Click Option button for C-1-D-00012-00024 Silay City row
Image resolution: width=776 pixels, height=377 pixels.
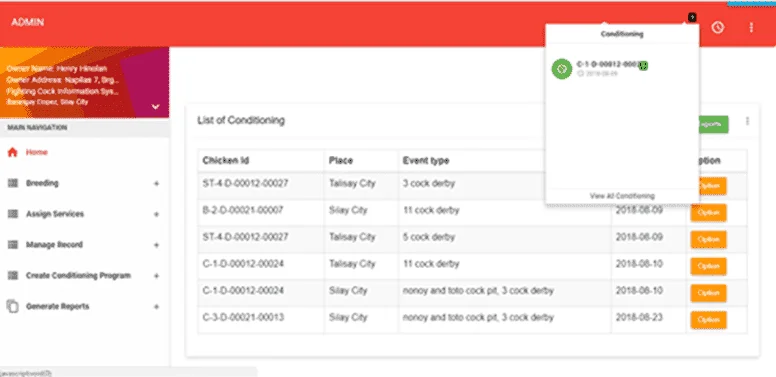tap(708, 293)
